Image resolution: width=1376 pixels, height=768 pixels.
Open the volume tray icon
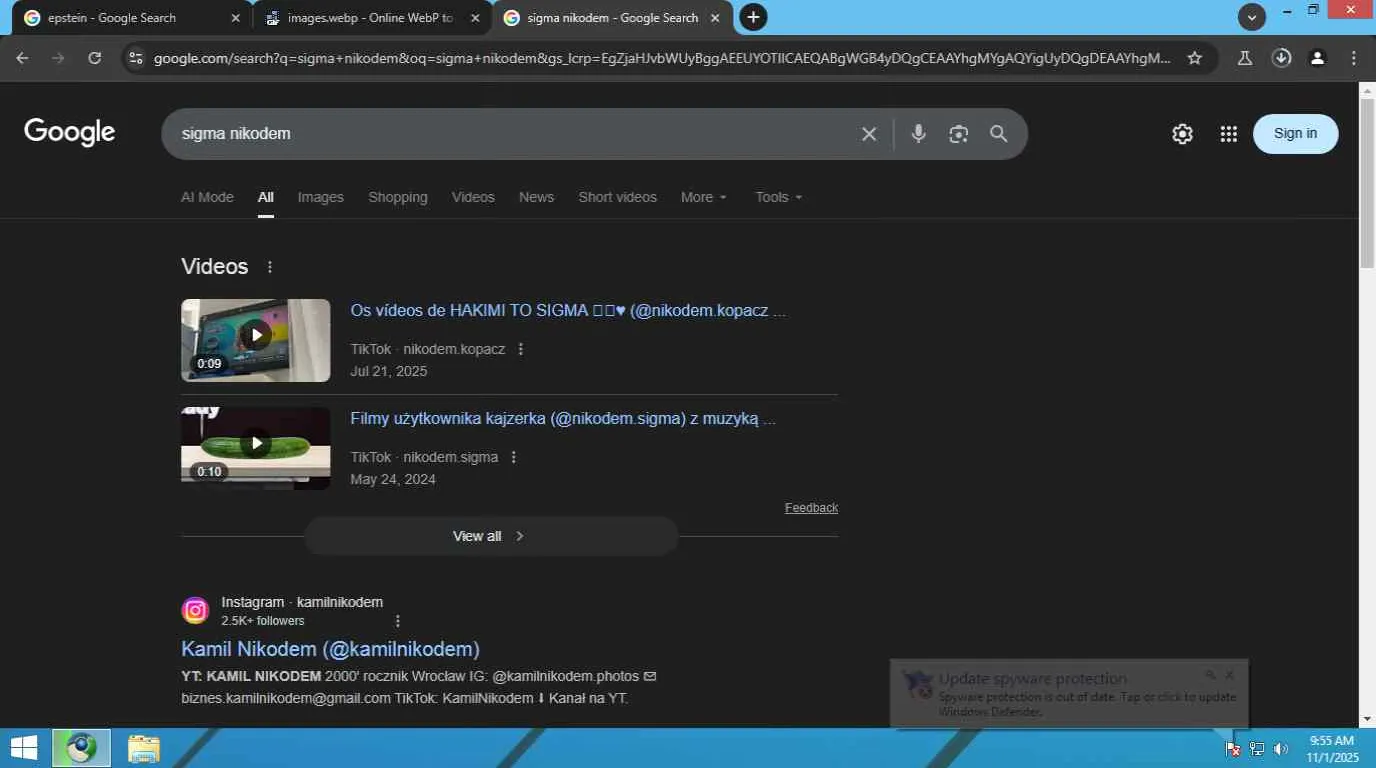point(1281,749)
